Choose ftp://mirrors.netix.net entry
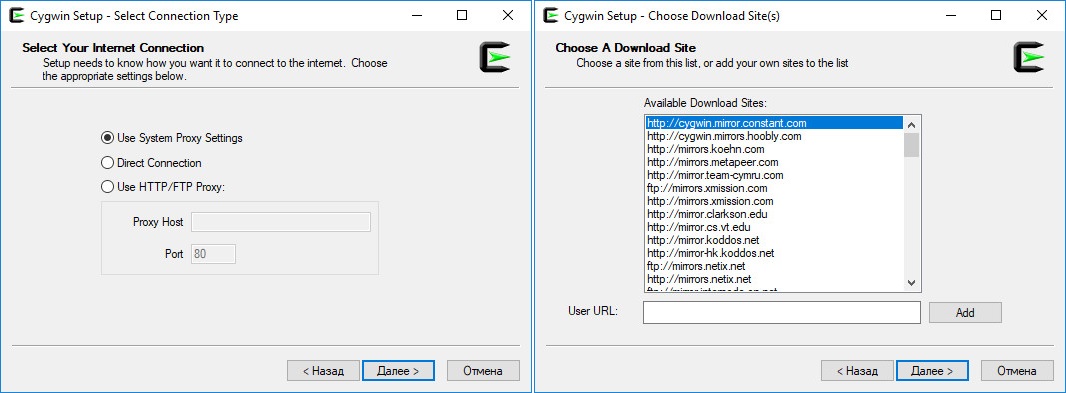The image size is (1066, 393). [x=774, y=266]
